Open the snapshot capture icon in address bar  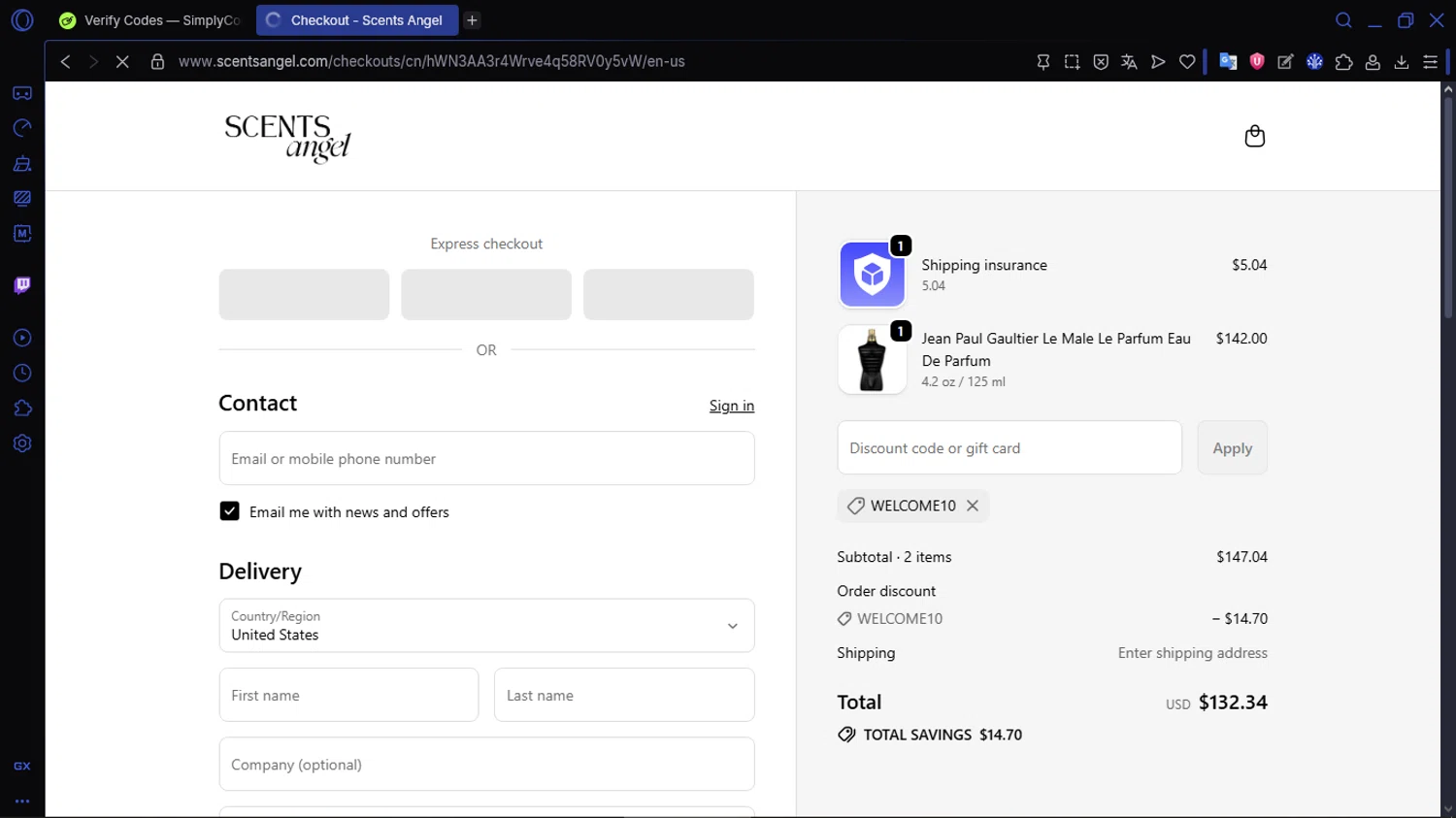1072,61
